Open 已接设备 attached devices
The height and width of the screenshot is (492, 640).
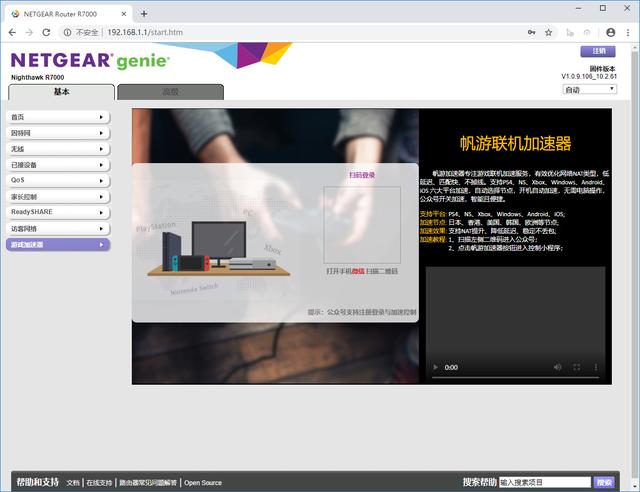(x=58, y=165)
